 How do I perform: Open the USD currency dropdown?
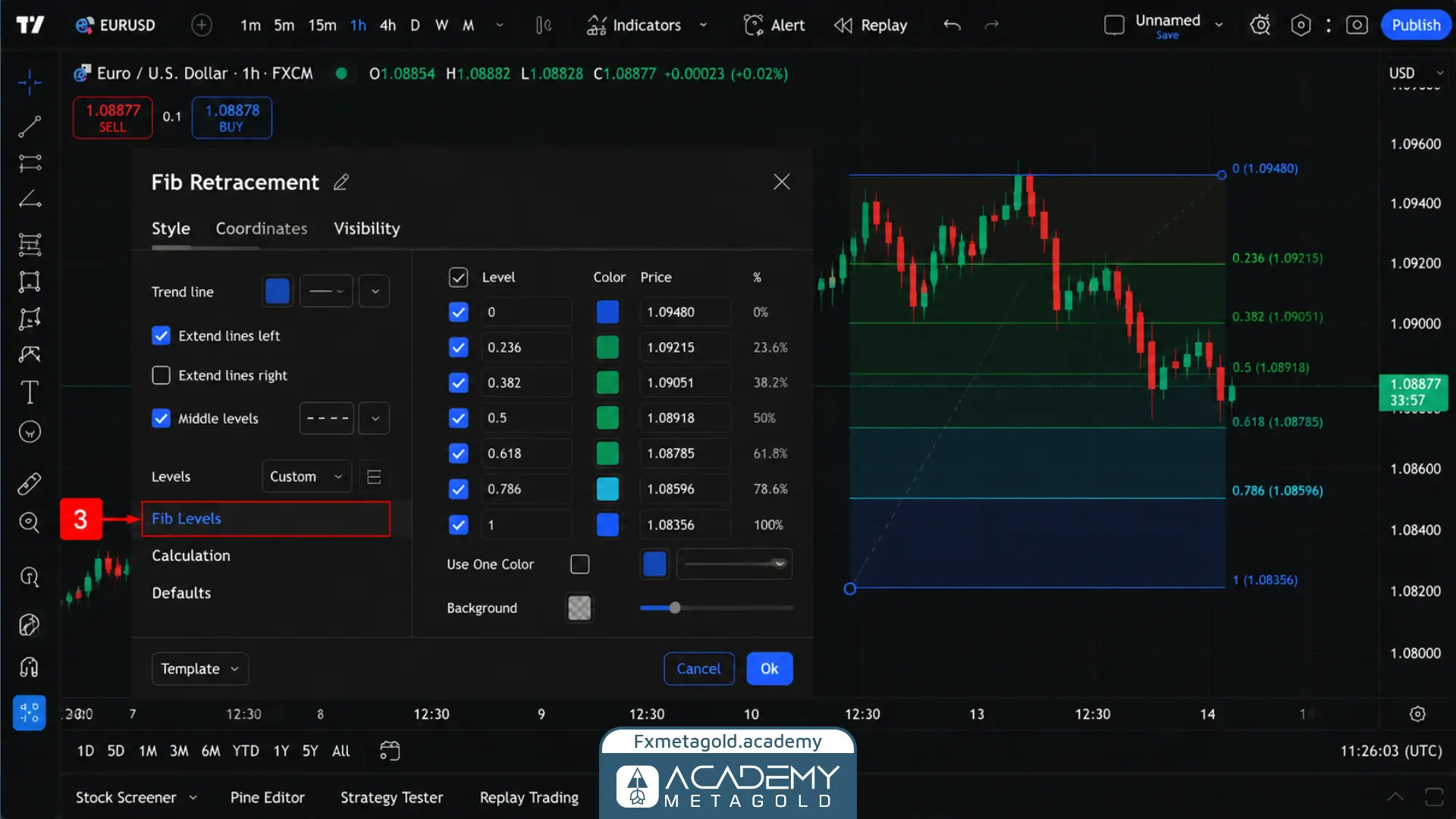pyautogui.click(x=1416, y=74)
